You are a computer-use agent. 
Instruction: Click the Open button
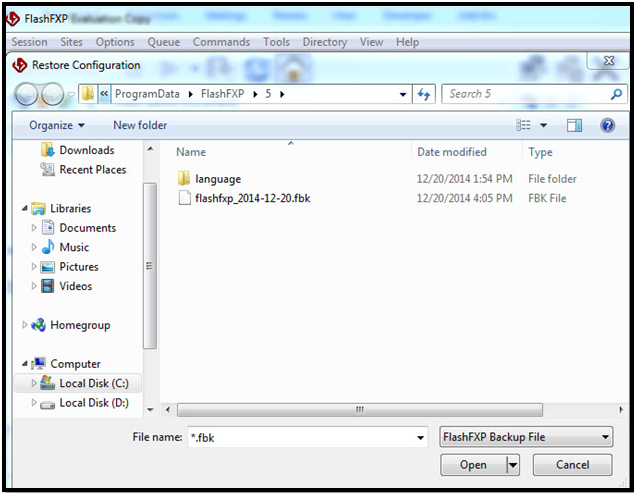(x=473, y=465)
